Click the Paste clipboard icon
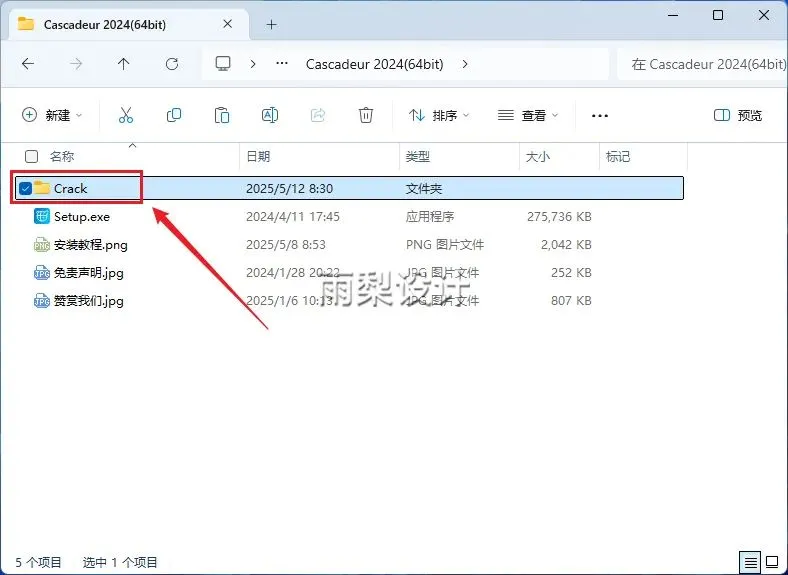This screenshot has width=788, height=575. coord(222,115)
